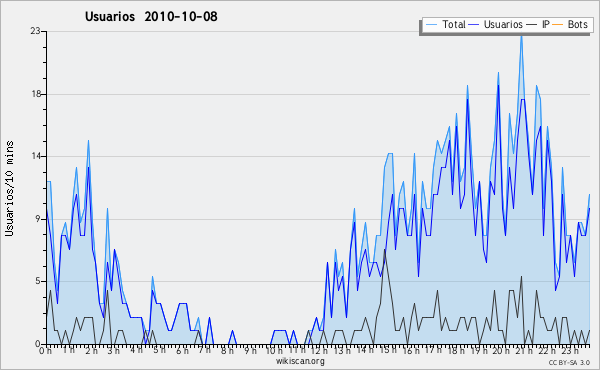This screenshot has width=600, height=370.
Task: Click the x-axis label 23 h
Action: [570, 350]
